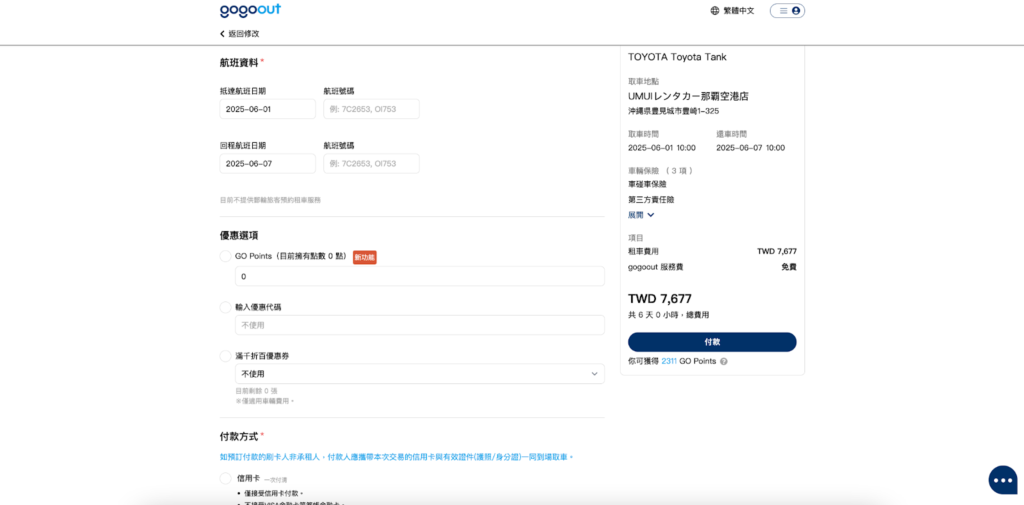Click the 航班資料 section heading
The width and height of the screenshot is (1024, 505).
pyautogui.click(x=239, y=63)
